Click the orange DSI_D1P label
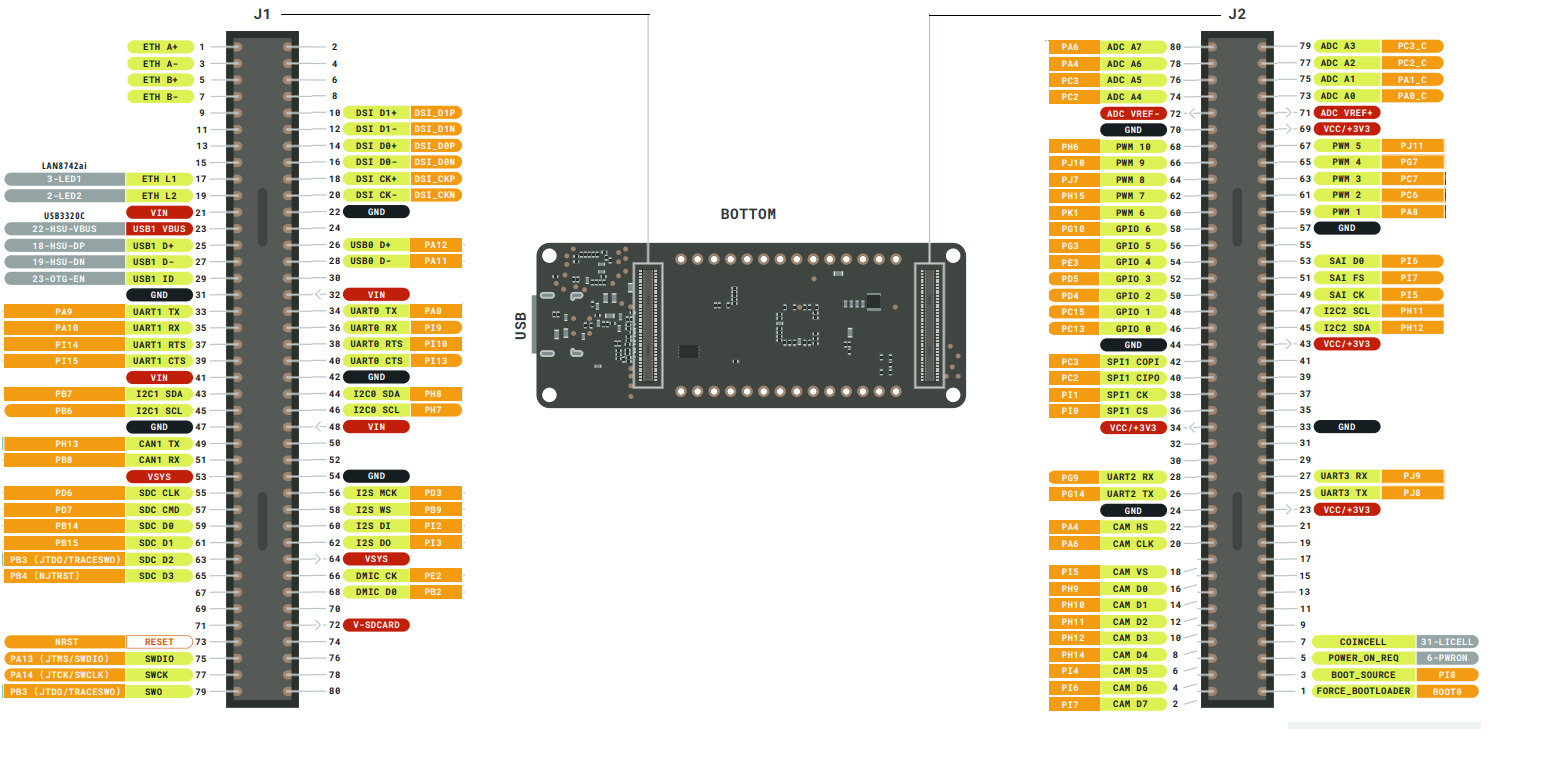1559x774 pixels. click(x=436, y=113)
